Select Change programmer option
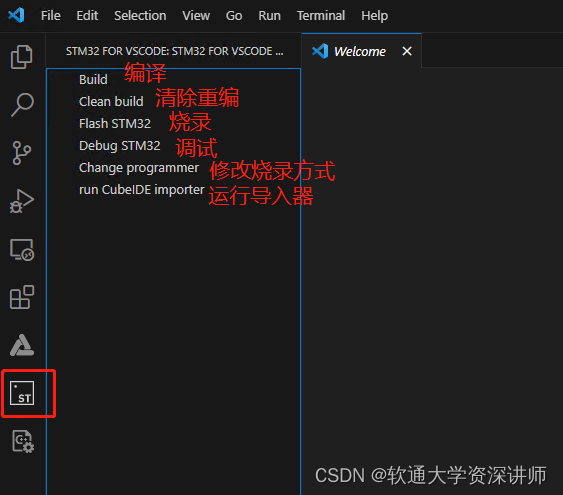This screenshot has width=563, height=495. [139, 168]
